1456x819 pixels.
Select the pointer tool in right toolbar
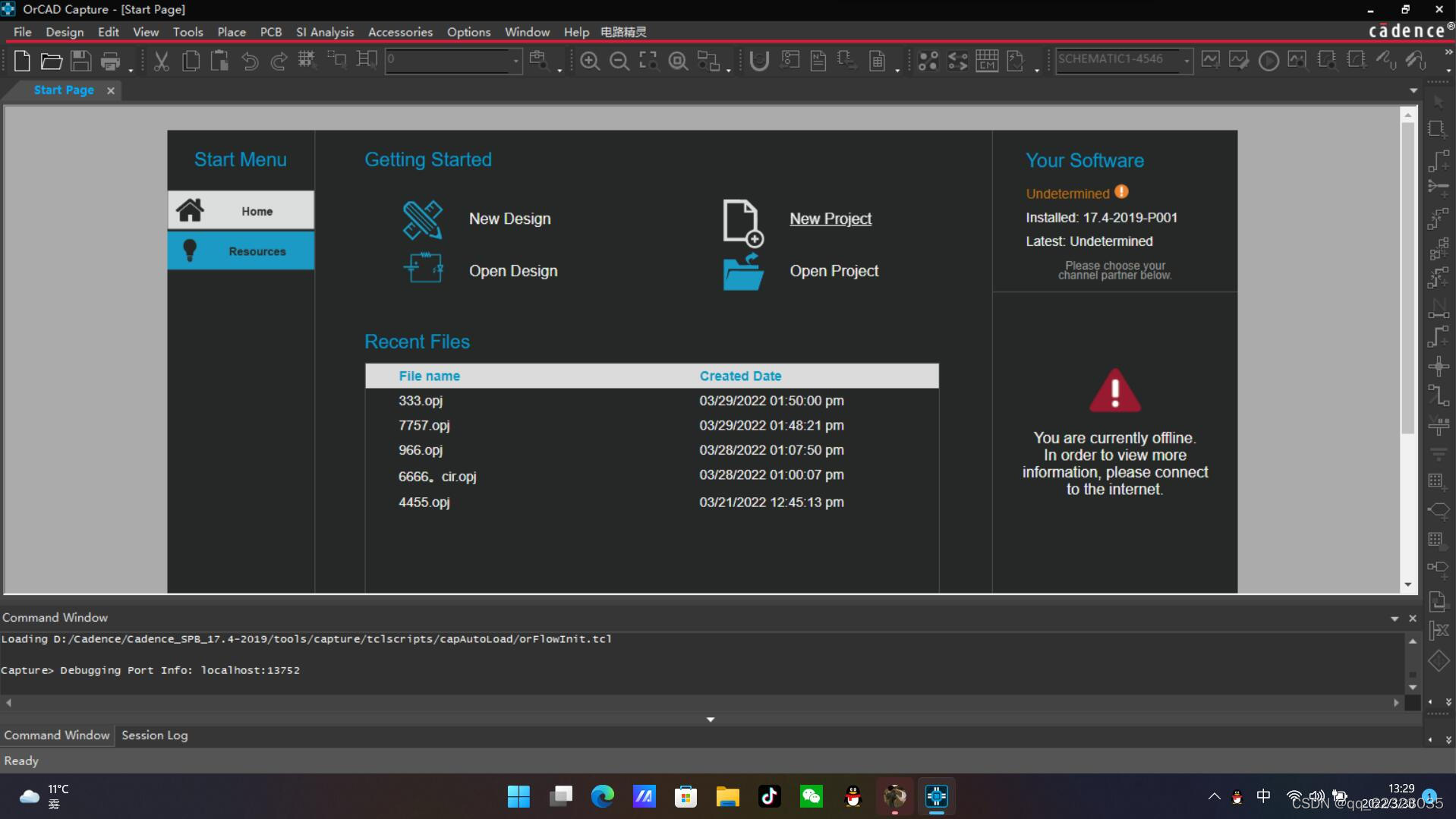pos(1438,102)
